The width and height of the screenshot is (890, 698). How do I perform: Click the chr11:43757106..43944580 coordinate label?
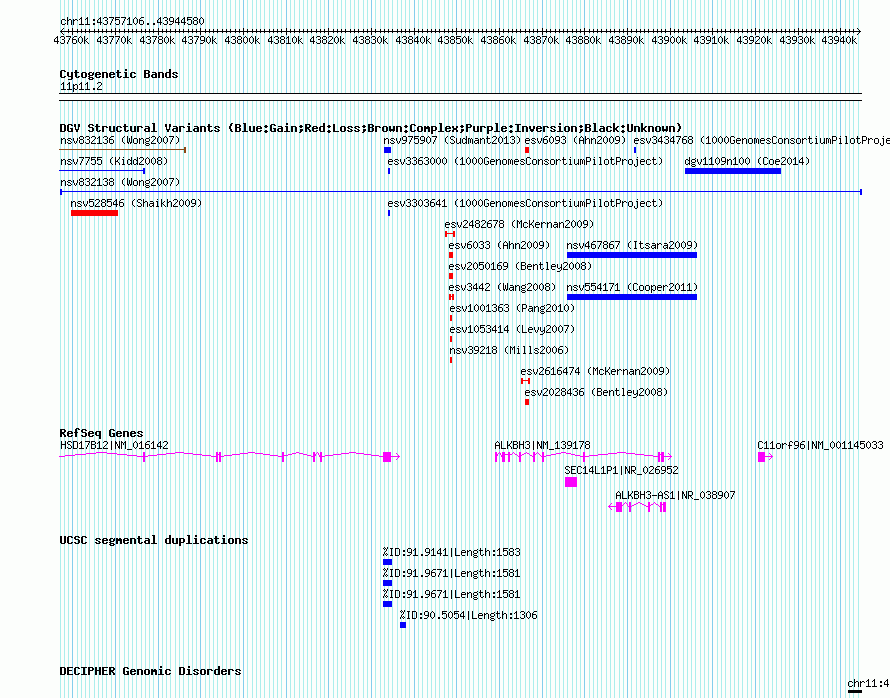click(132, 22)
